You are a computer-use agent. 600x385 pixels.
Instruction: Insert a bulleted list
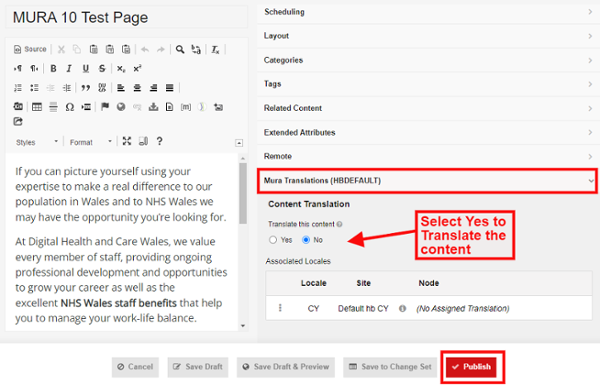[x=34, y=88]
